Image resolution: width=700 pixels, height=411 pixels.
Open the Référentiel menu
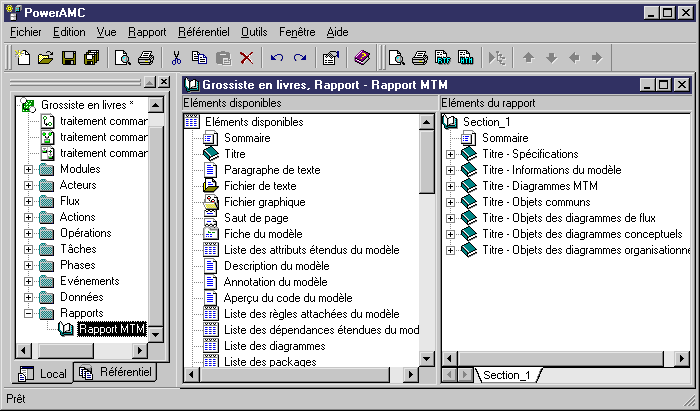point(204,32)
